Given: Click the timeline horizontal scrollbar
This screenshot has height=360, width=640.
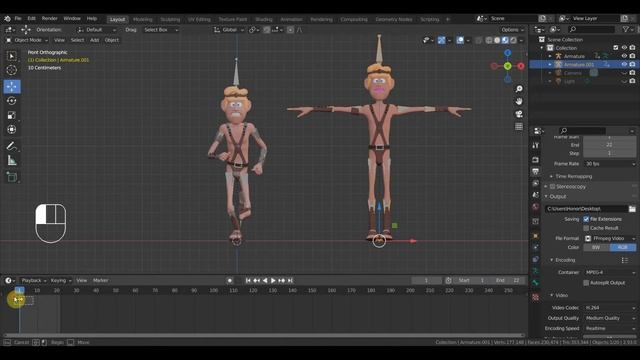Looking at the screenshot, I should tap(263, 336).
